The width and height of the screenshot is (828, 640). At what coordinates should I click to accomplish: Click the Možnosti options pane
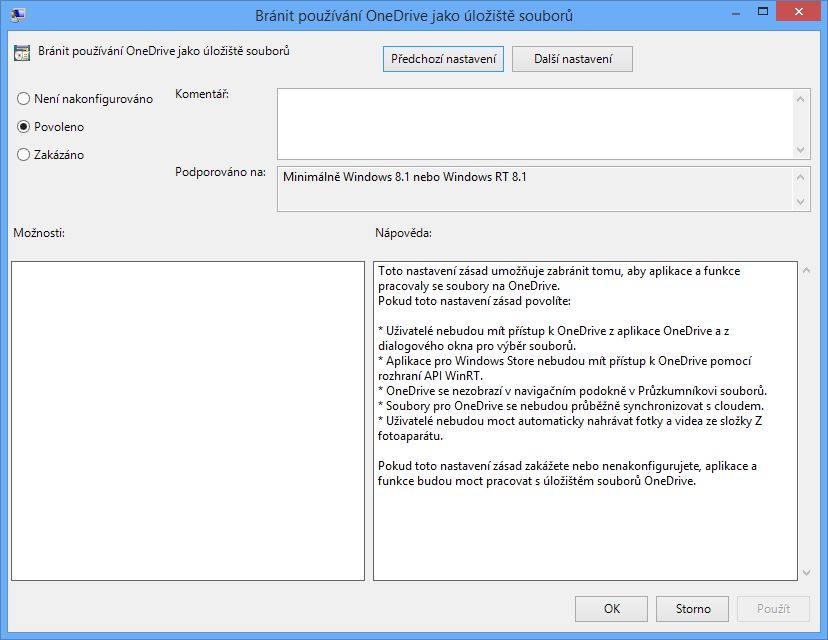pos(188,421)
